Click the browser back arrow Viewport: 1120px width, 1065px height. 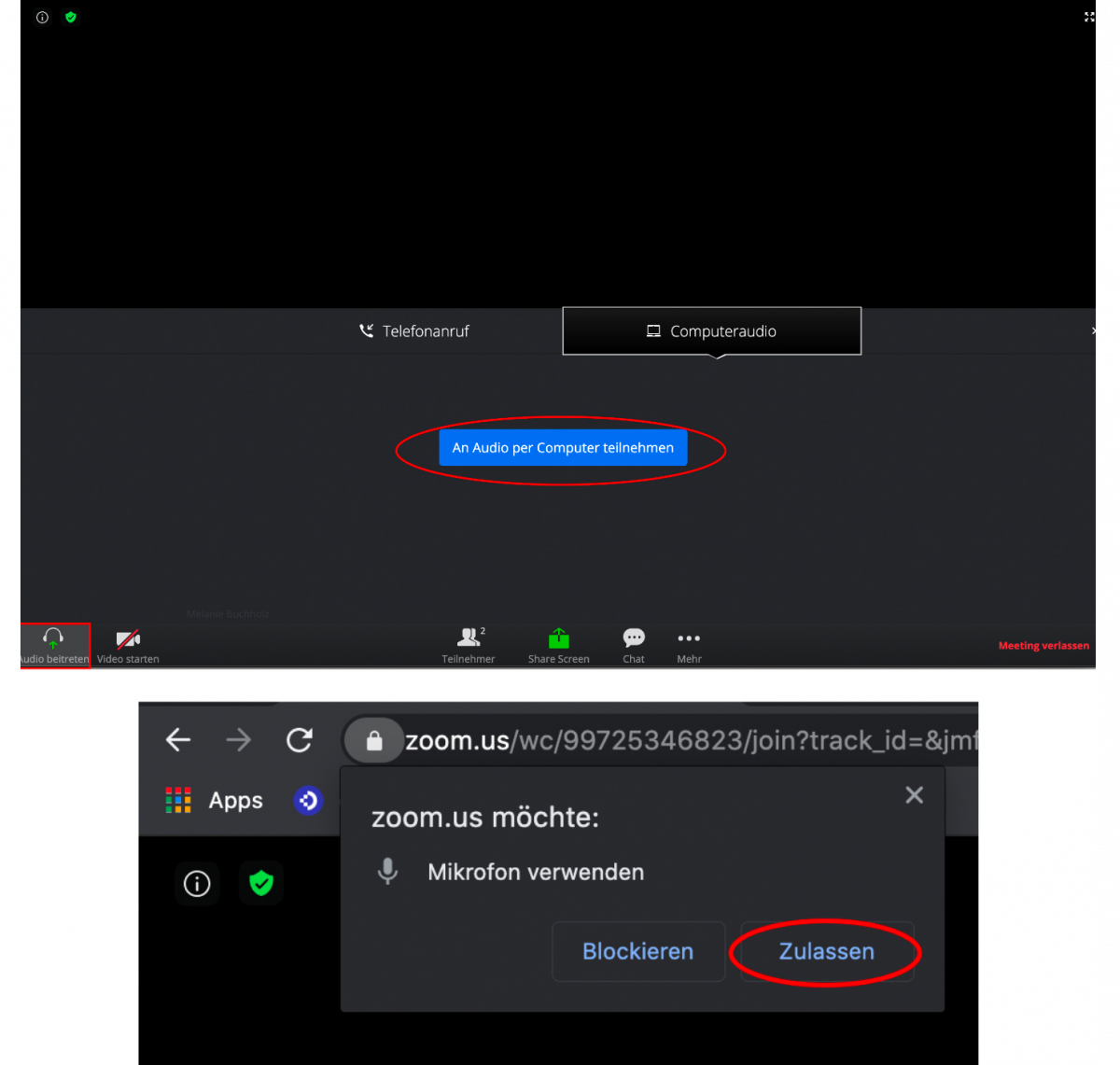click(178, 740)
